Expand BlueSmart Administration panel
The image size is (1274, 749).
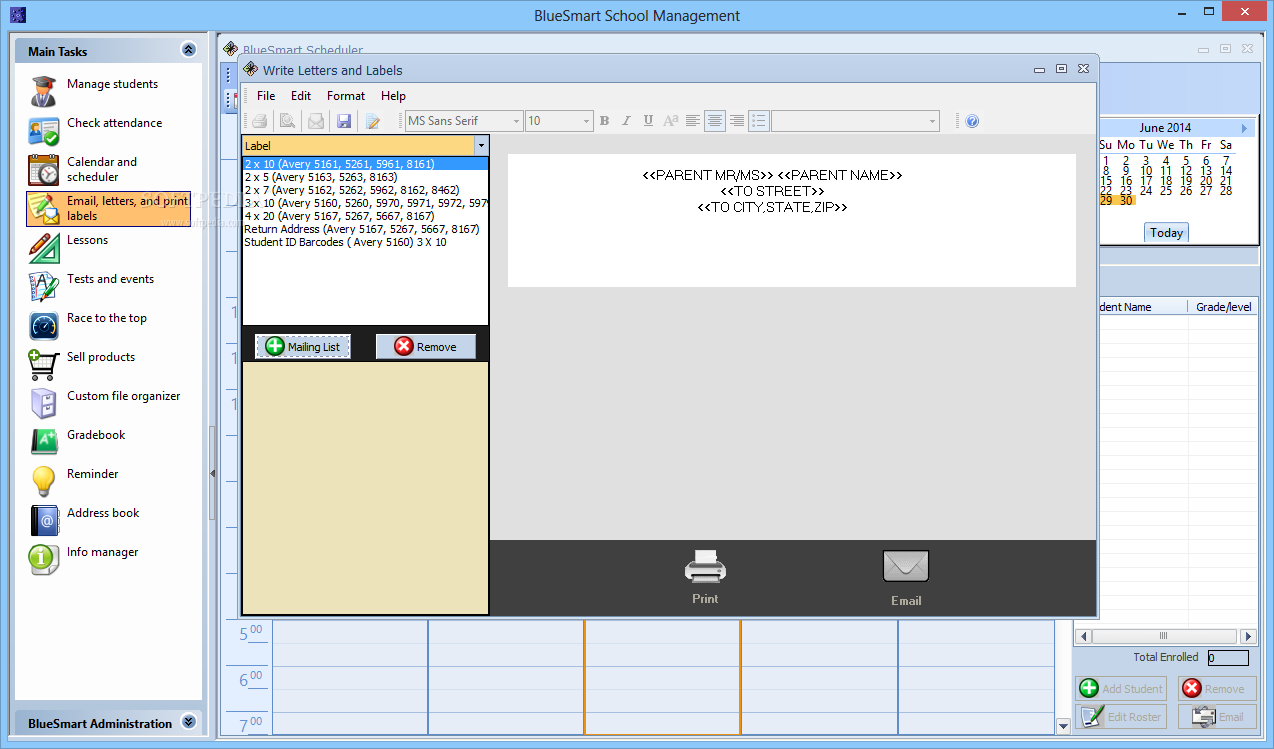[188, 723]
